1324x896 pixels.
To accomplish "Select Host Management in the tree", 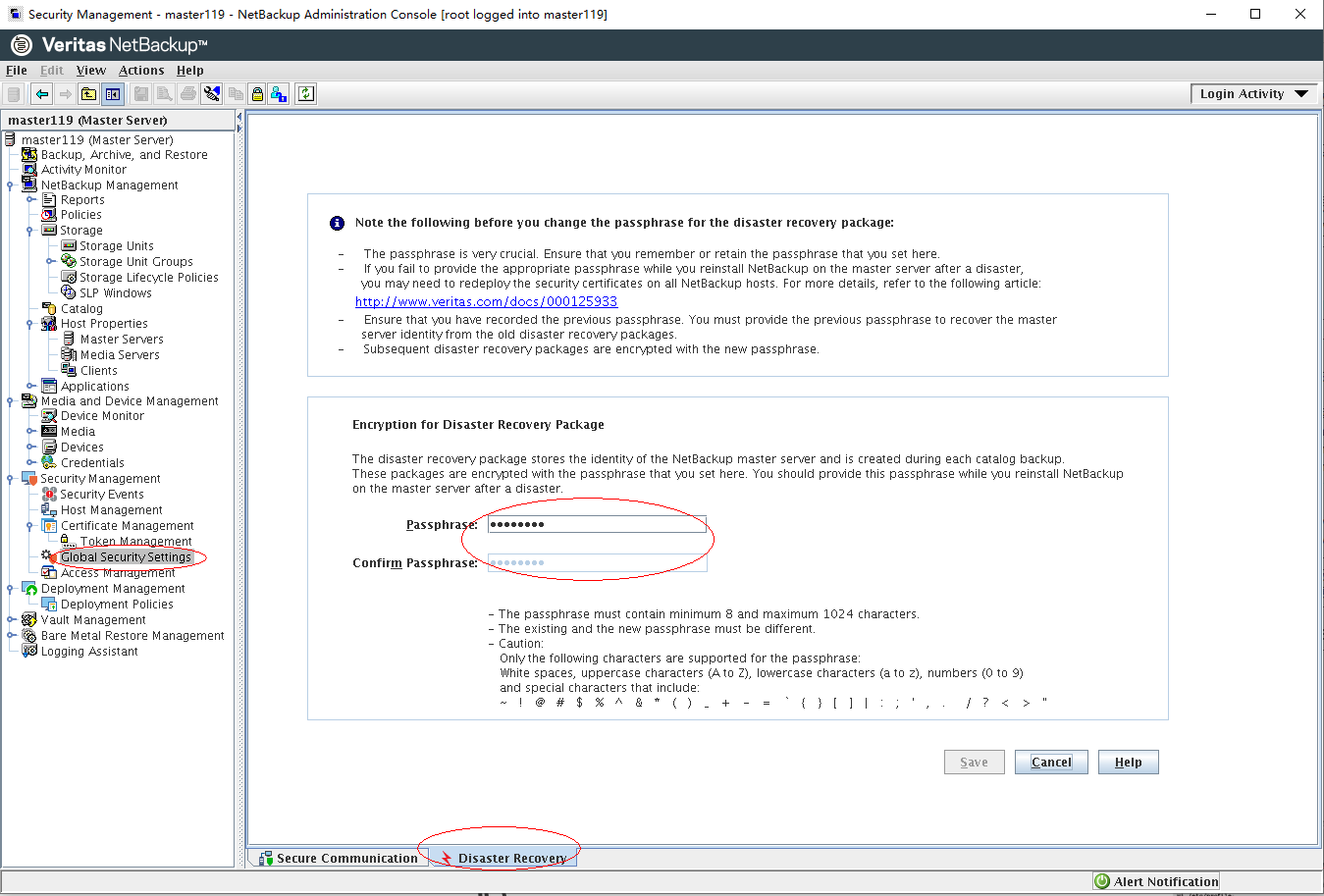I will 111,510.
